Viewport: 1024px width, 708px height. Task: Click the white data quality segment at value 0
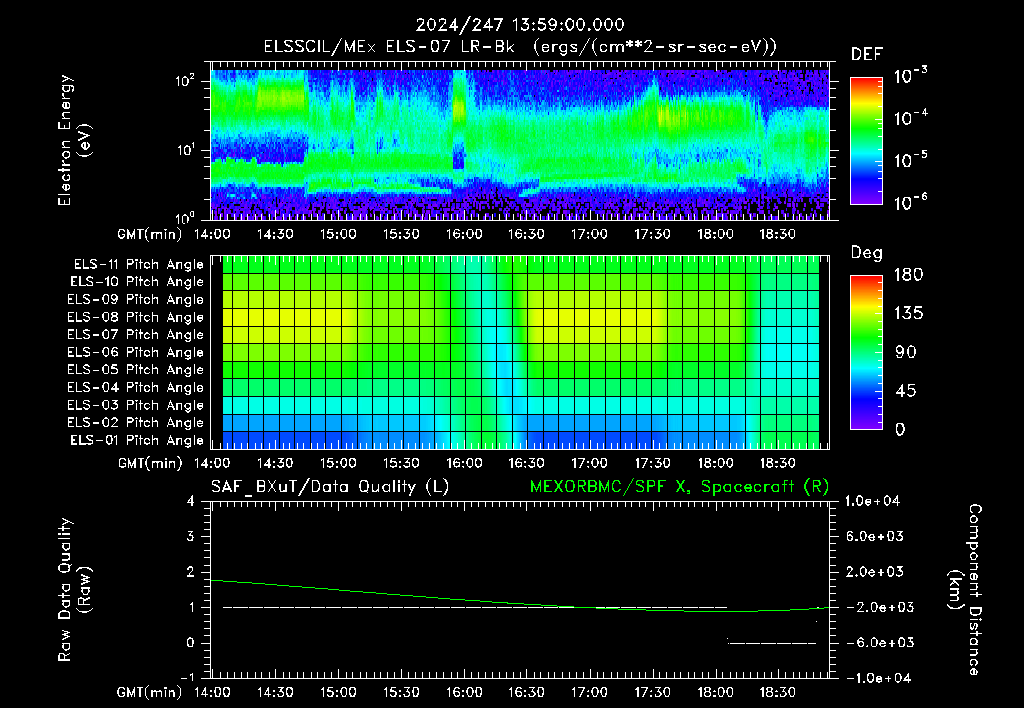tap(772, 643)
